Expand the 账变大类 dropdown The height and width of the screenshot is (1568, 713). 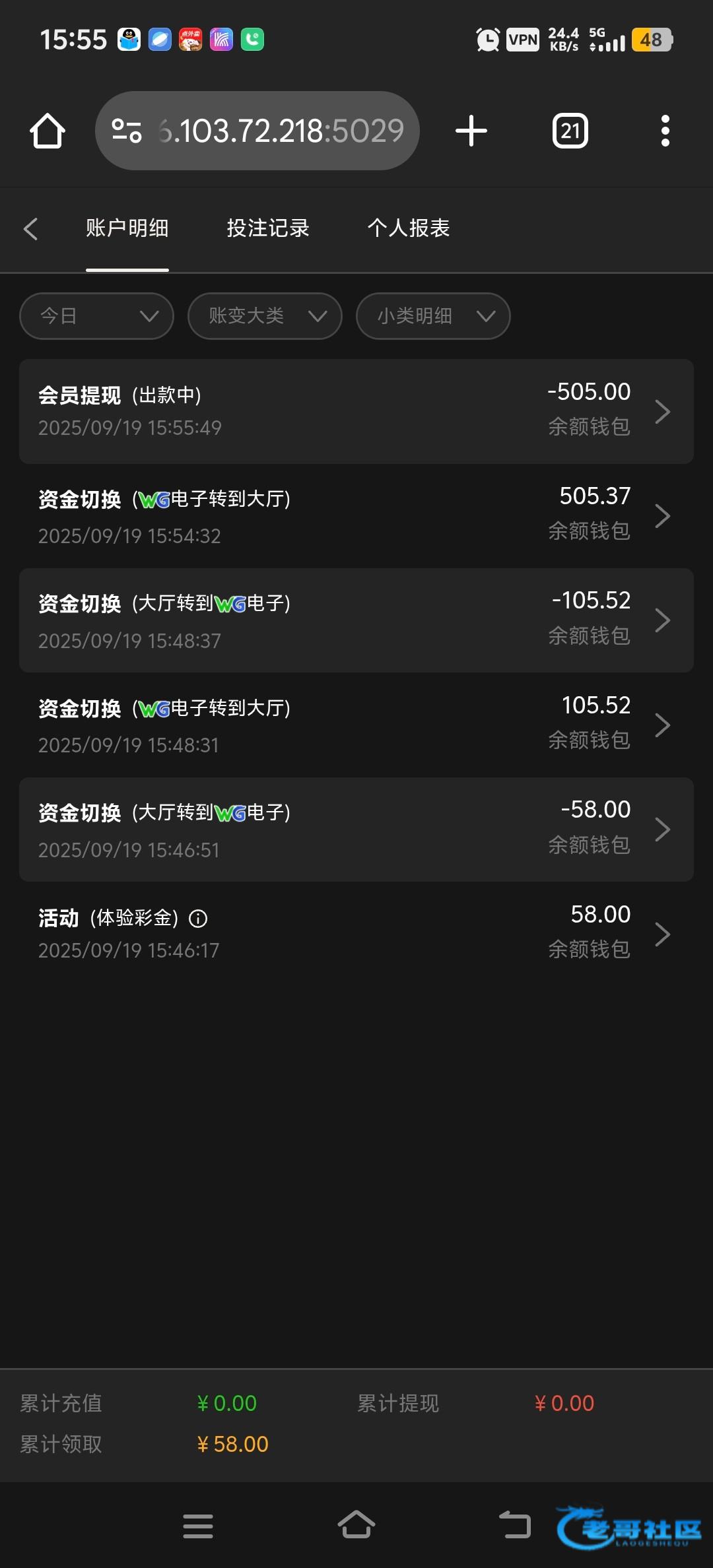coord(265,316)
